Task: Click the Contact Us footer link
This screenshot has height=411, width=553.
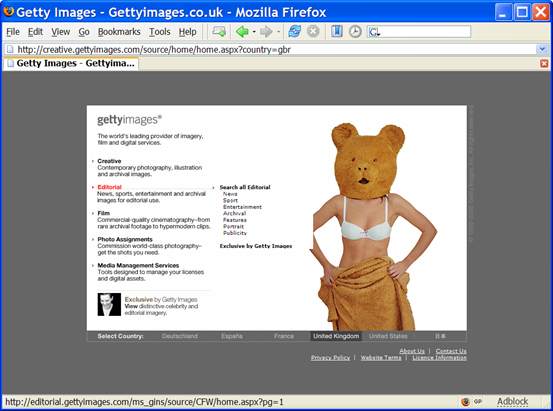Action: pos(451,351)
